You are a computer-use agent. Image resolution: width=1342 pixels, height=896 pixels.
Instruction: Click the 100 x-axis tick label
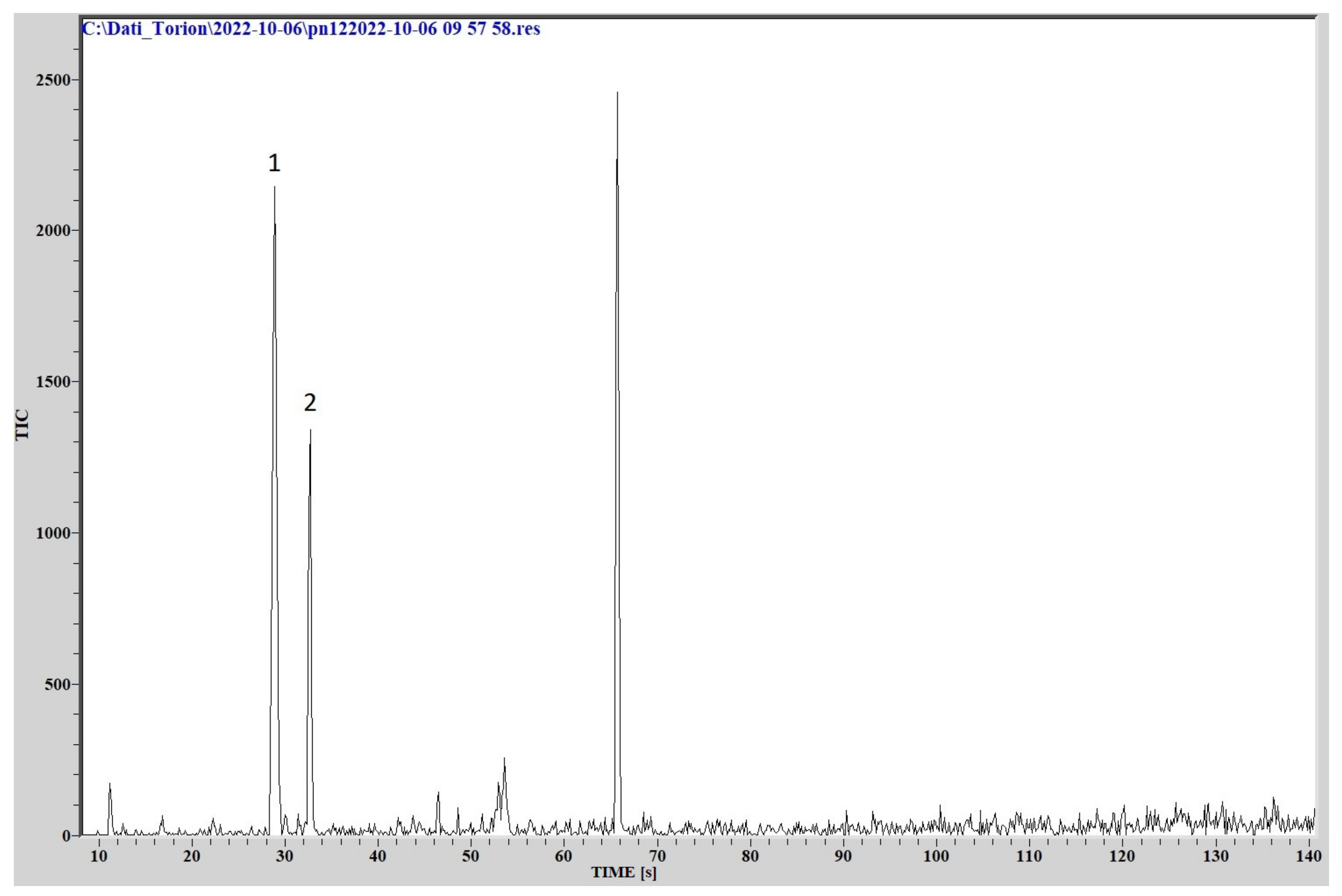[x=936, y=856]
